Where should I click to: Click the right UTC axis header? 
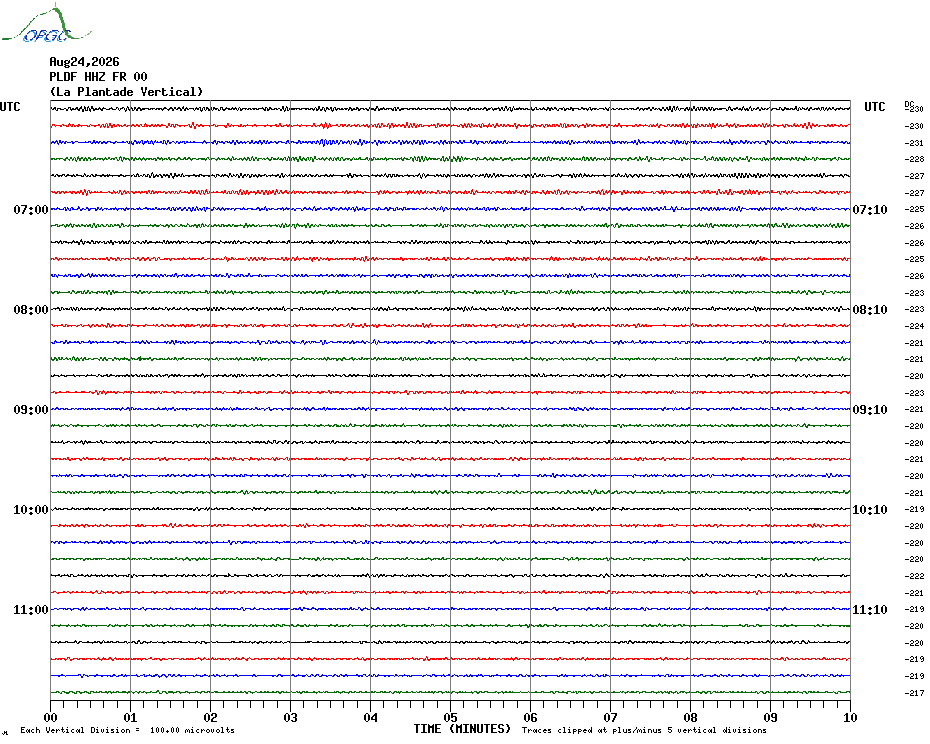[874, 107]
